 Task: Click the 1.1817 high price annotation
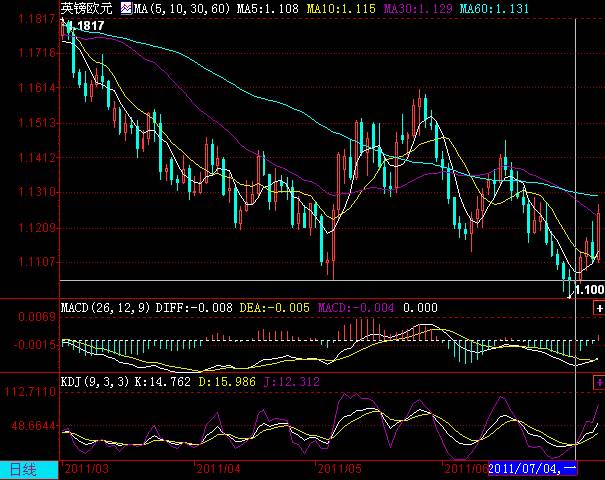pyautogui.click(x=86, y=26)
